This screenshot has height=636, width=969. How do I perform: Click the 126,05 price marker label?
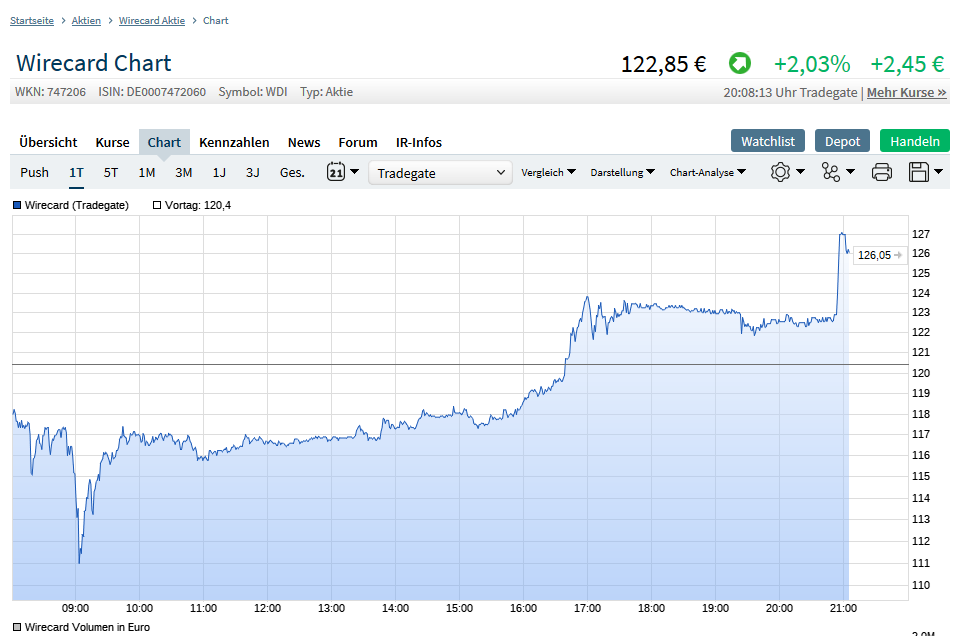tap(879, 255)
